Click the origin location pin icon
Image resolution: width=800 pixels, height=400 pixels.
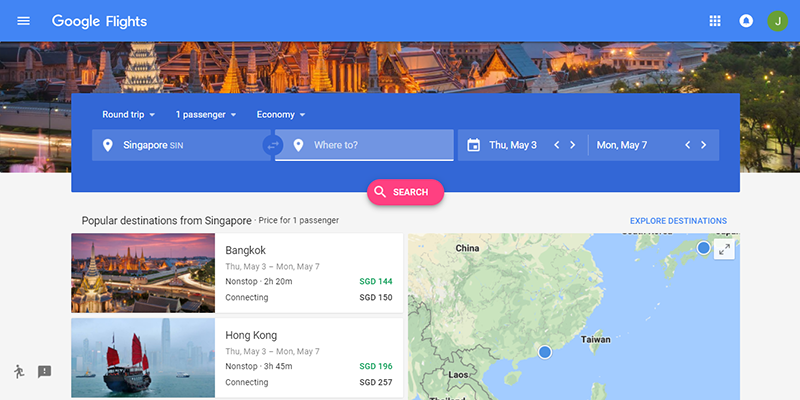coord(107,145)
